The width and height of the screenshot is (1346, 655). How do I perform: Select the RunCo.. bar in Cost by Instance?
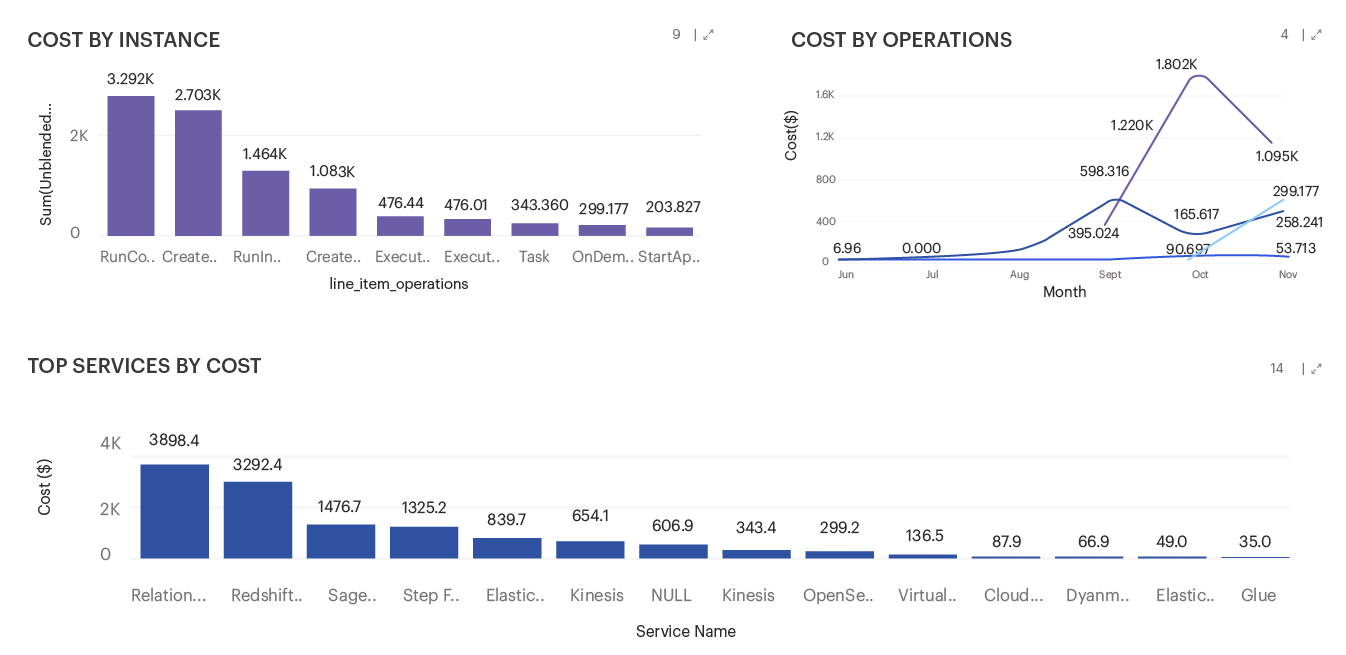[131, 166]
